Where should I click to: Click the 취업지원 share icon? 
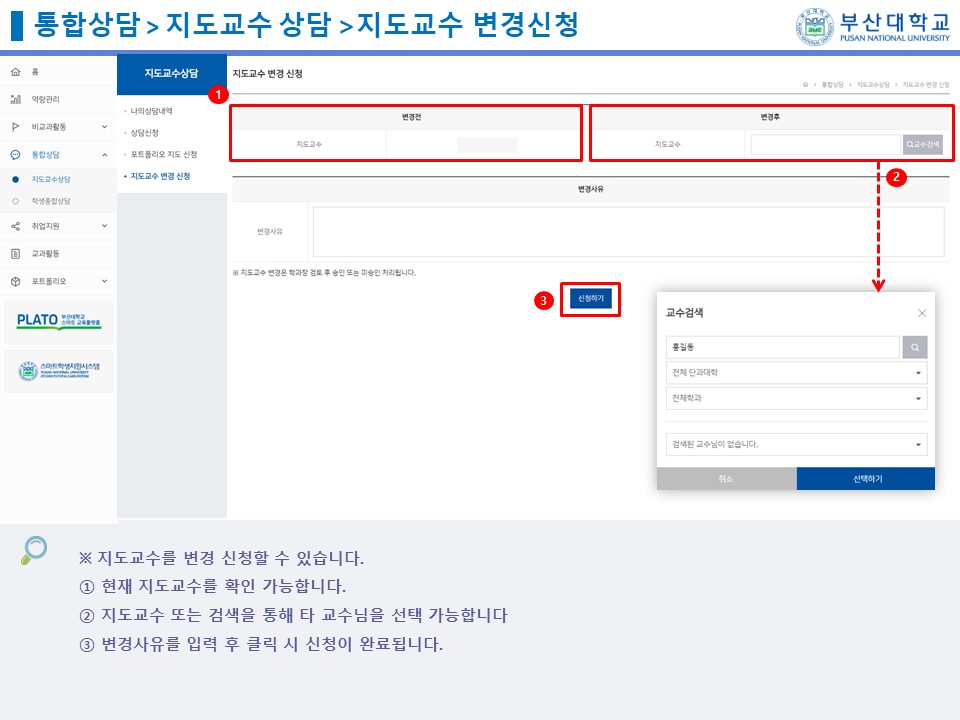tap(15, 227)
